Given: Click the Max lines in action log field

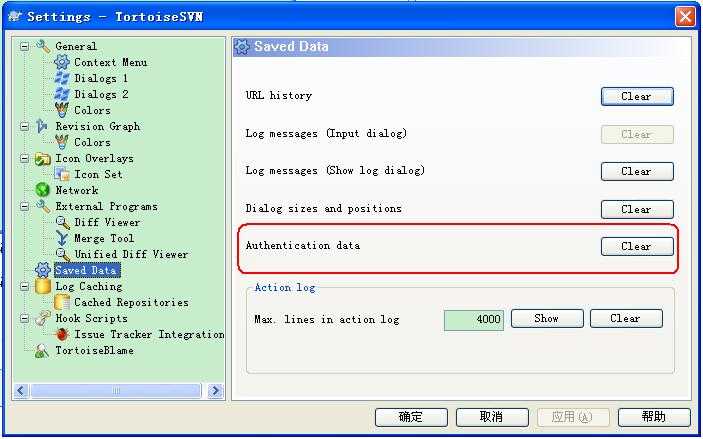Looking at the screenshot, I should tap(473, 320).
